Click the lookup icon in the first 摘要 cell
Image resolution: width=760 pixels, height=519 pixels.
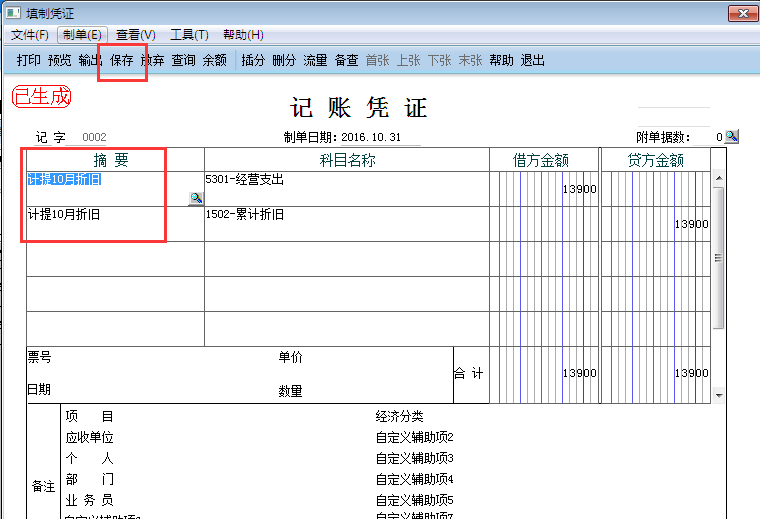tap(196, 198)
